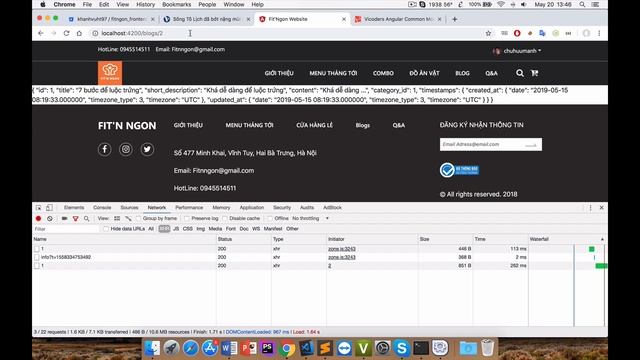
Task: Enable the Preserve log checkbox
Action: (x=187, y=218)
